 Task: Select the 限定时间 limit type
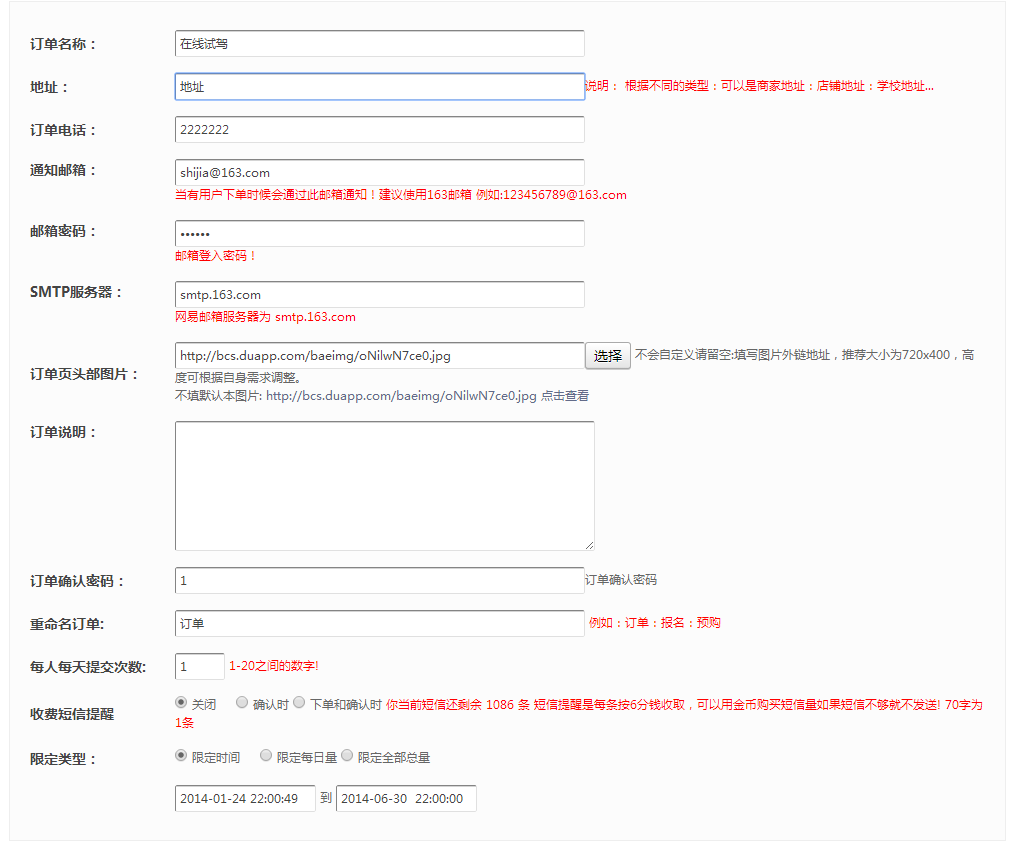tap(181, 756)
